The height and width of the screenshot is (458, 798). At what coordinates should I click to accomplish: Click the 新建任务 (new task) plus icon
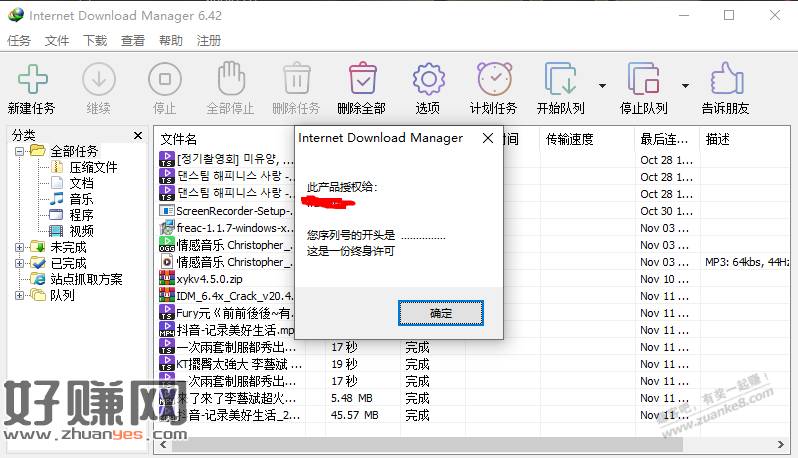tap(32, 79)
